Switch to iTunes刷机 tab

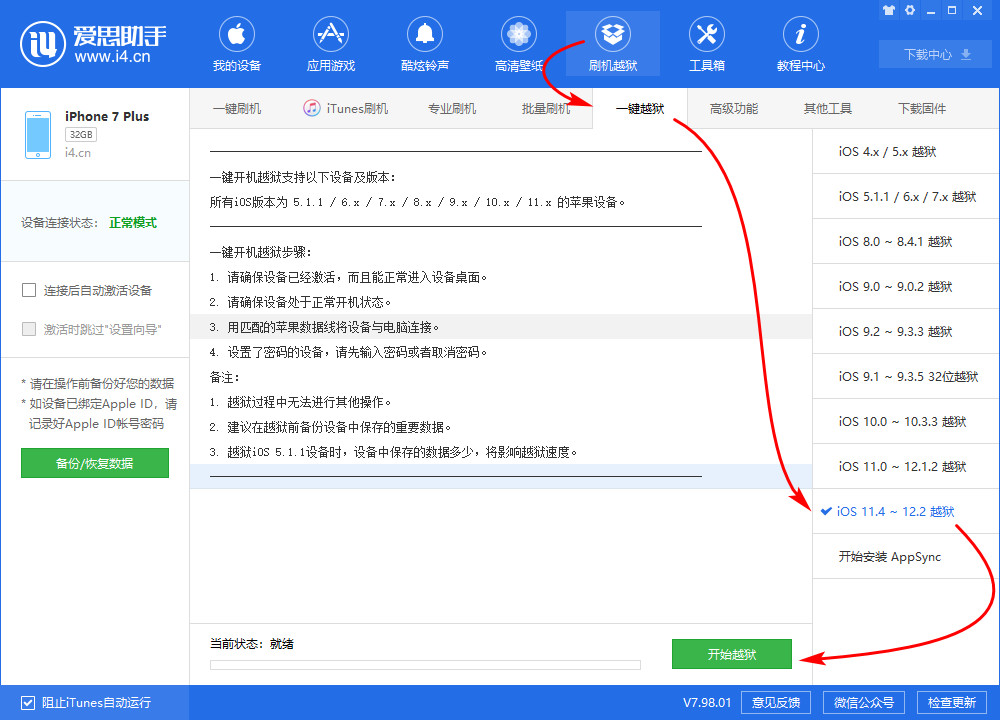pos(346,108)
